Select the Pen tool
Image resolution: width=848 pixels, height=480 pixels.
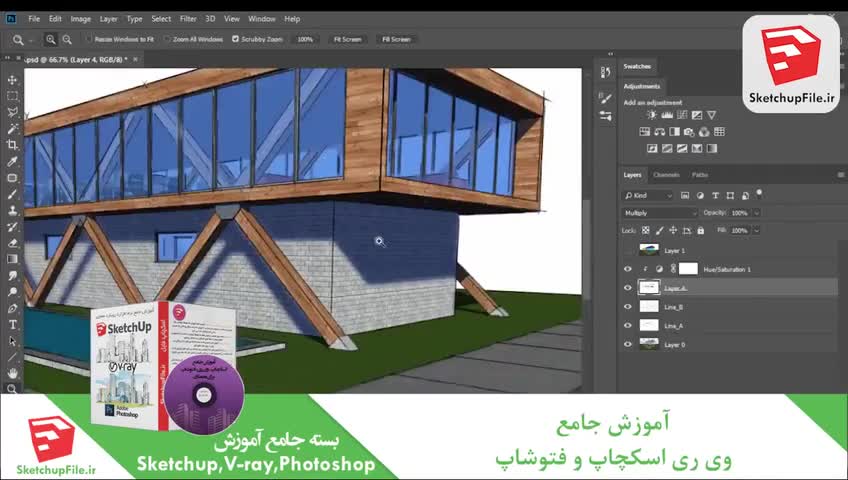pyautogui.click(x=12, y=308)
